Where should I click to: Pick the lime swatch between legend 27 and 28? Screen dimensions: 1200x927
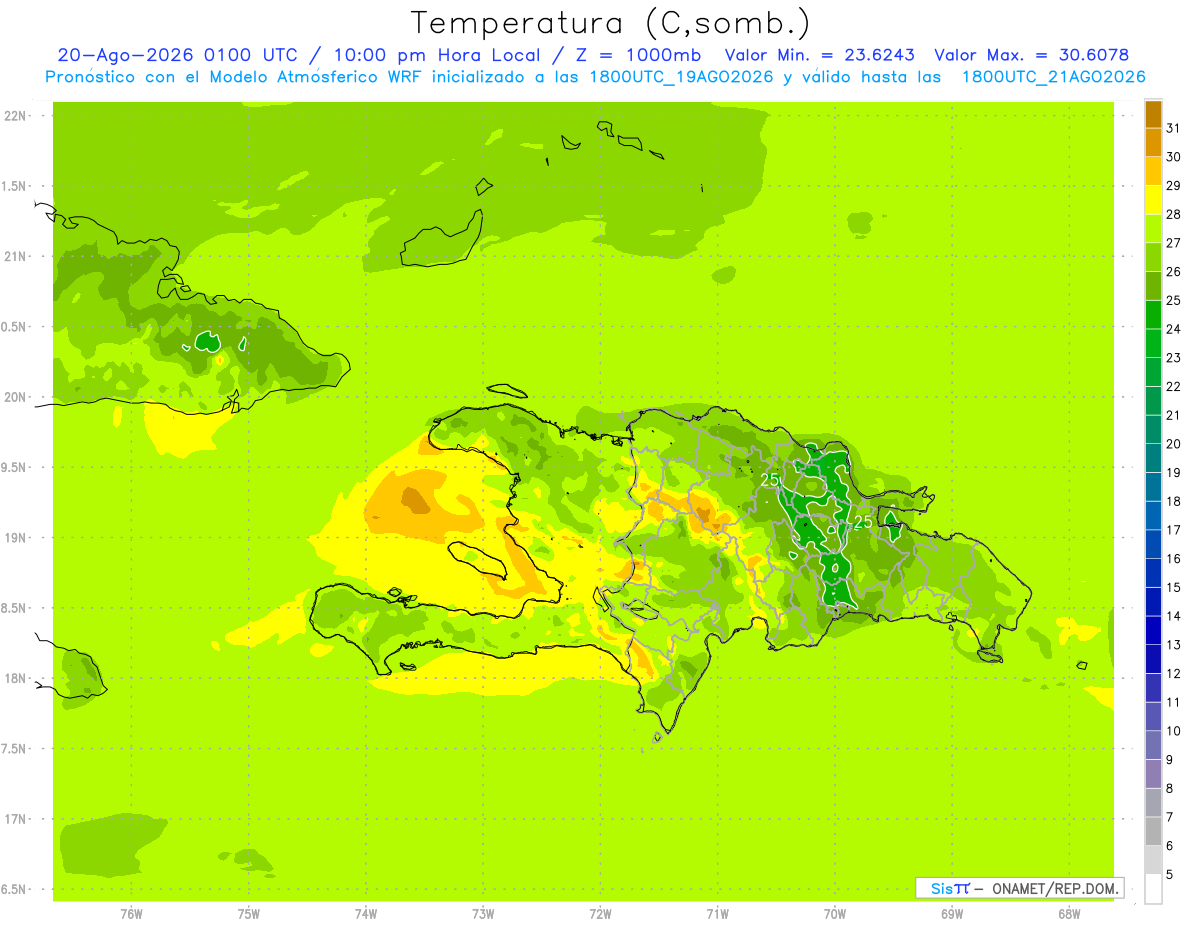coord(1154,229)
